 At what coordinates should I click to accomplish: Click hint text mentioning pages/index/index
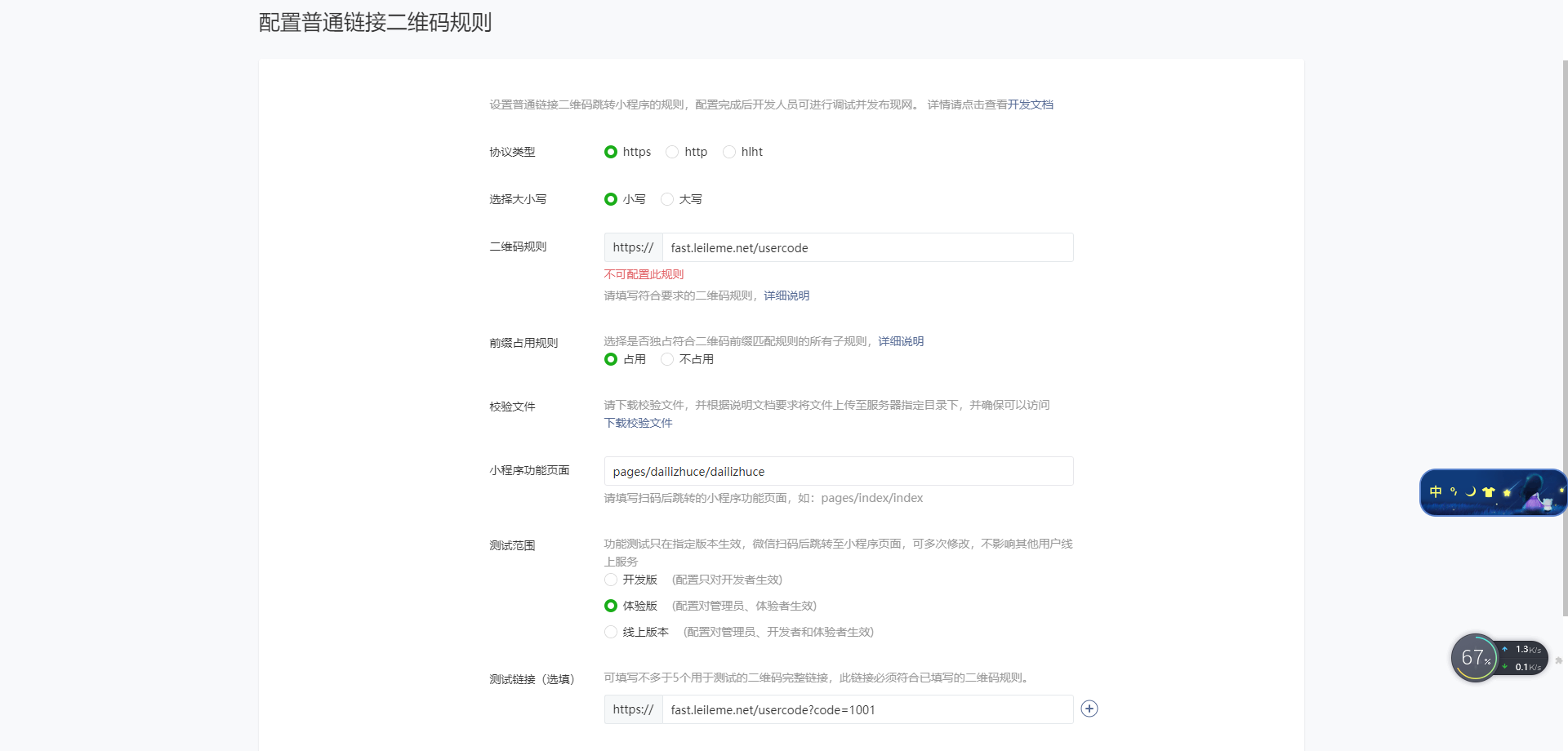click(x=764, y=498)
